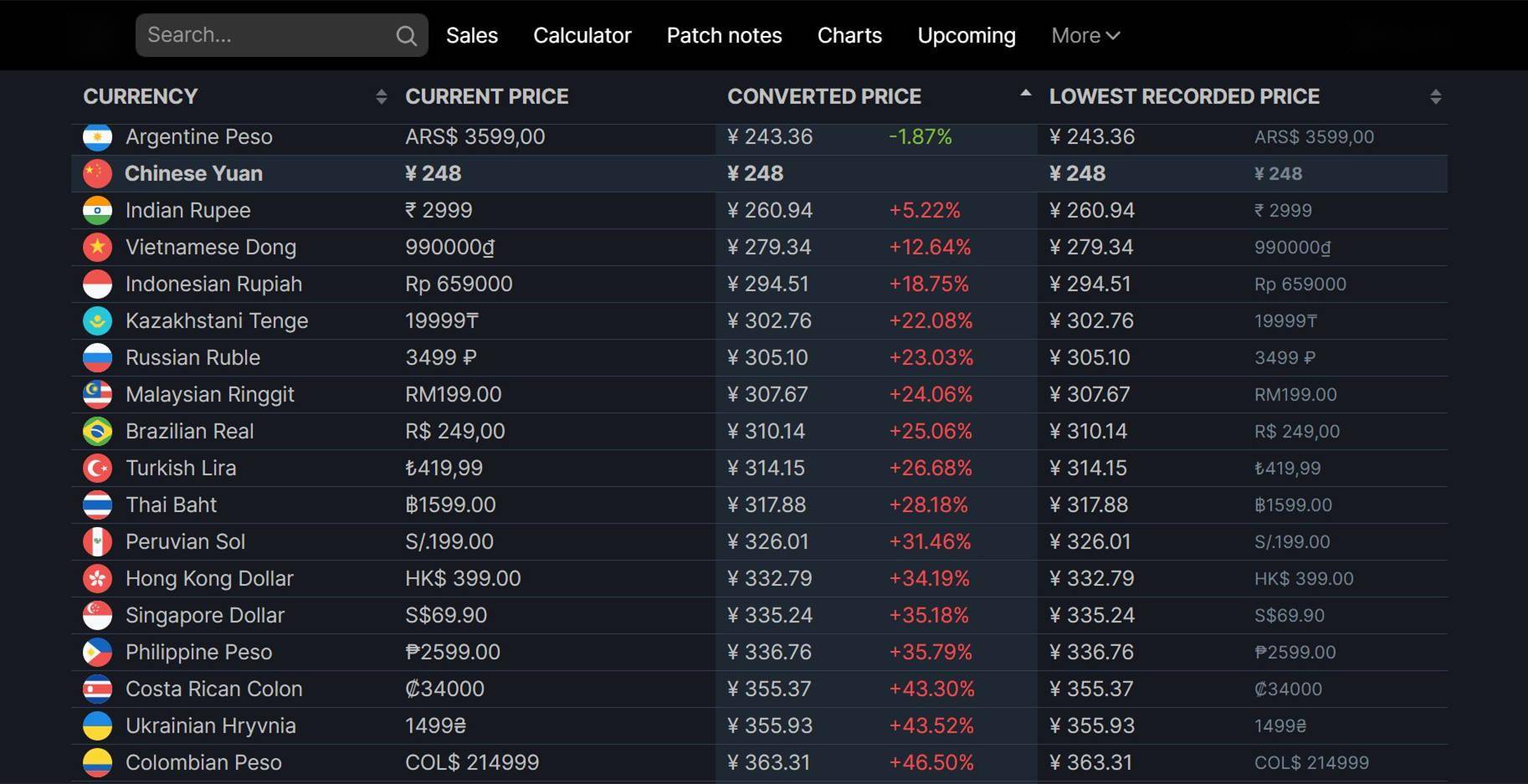The height and width of the screenshot is (784, 1528).
Task: Sort by Lowest Recorded Price arrows
Action: click(1435, 97)
